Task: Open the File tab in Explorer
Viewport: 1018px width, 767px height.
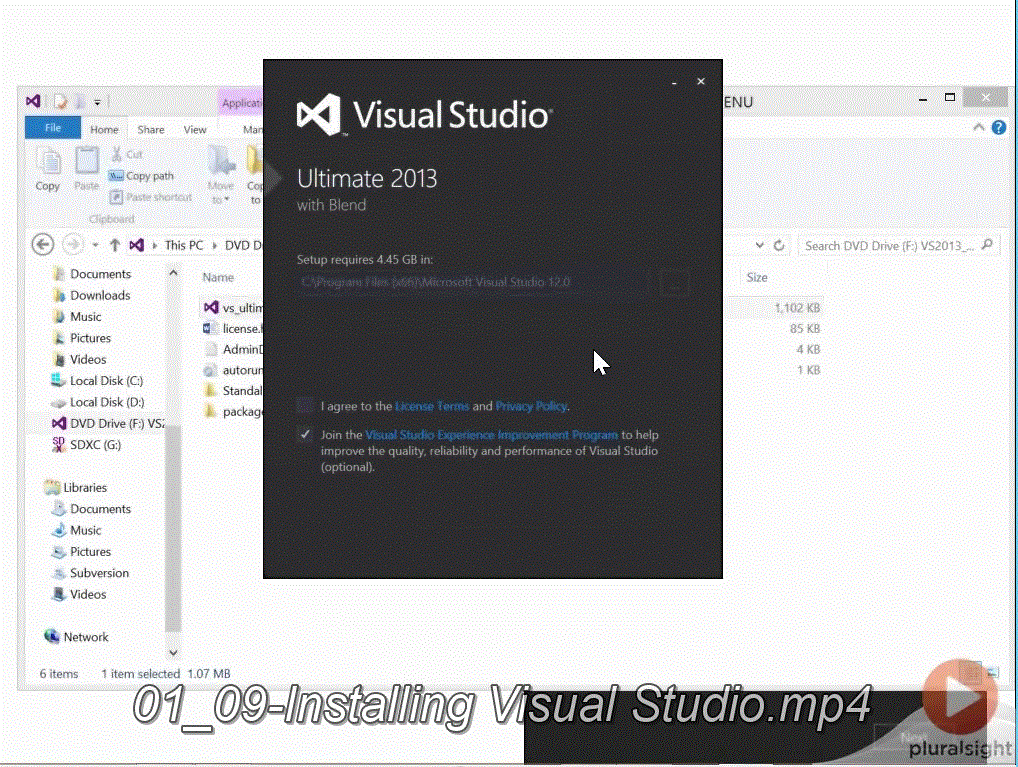Action: (x=53, y=128)
